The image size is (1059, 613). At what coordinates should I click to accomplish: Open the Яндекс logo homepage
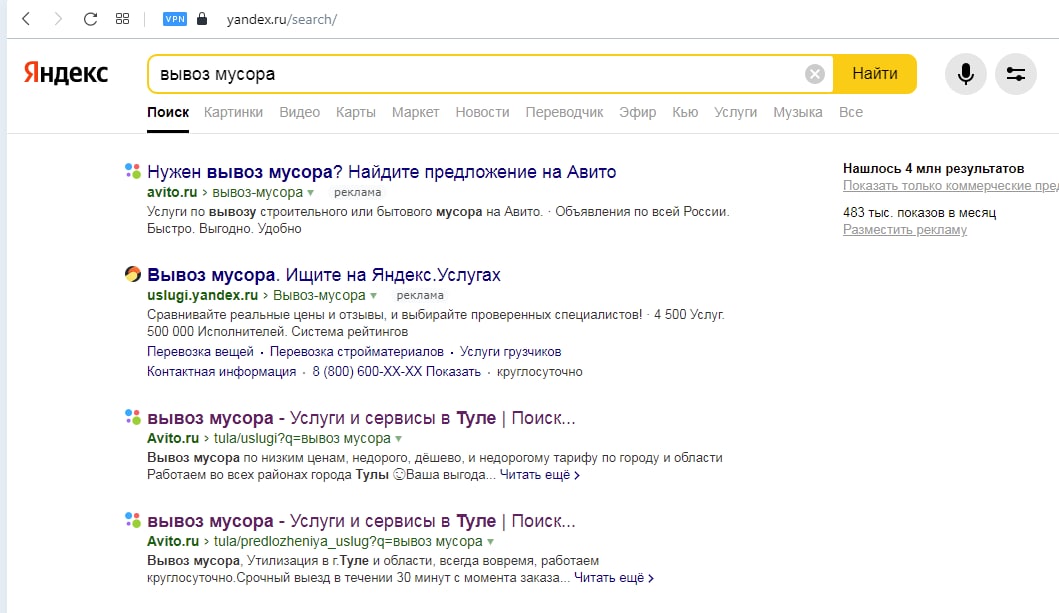66,73
